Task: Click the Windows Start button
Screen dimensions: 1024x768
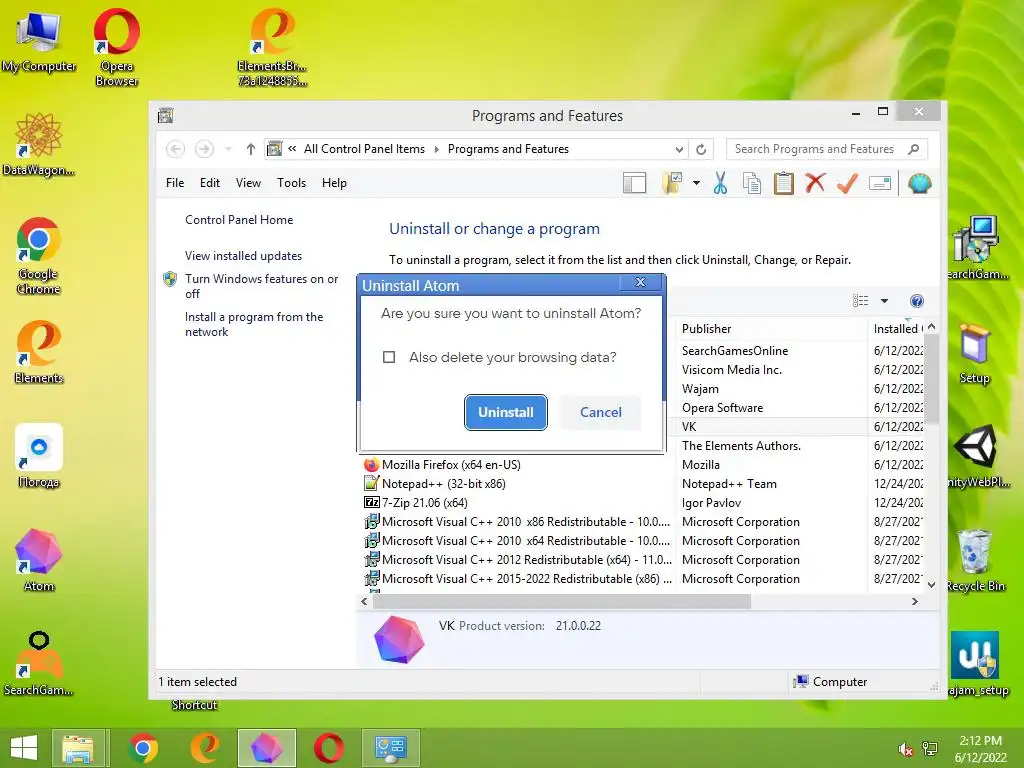Action: coord(24,748)
